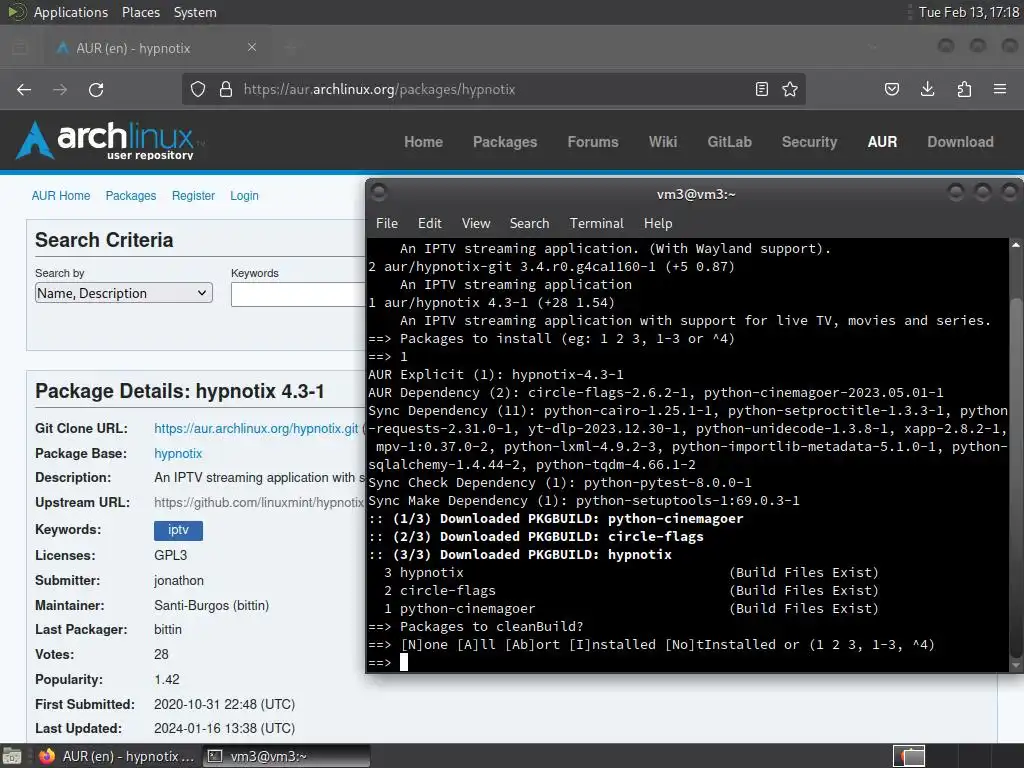Open Download in Arch navigation
The width and height of the screenshot is (1024, 768).
click(x=960, y=142)
